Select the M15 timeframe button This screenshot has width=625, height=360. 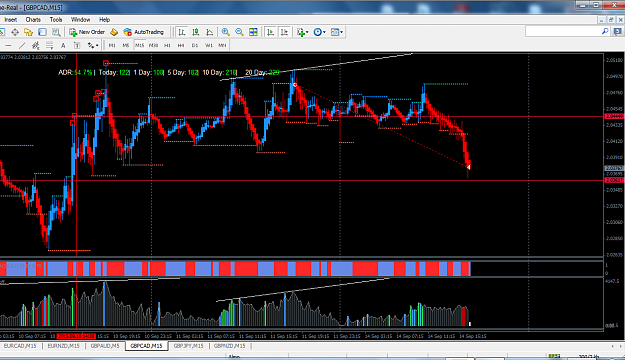pyautogui.click(x=140, y=45)
